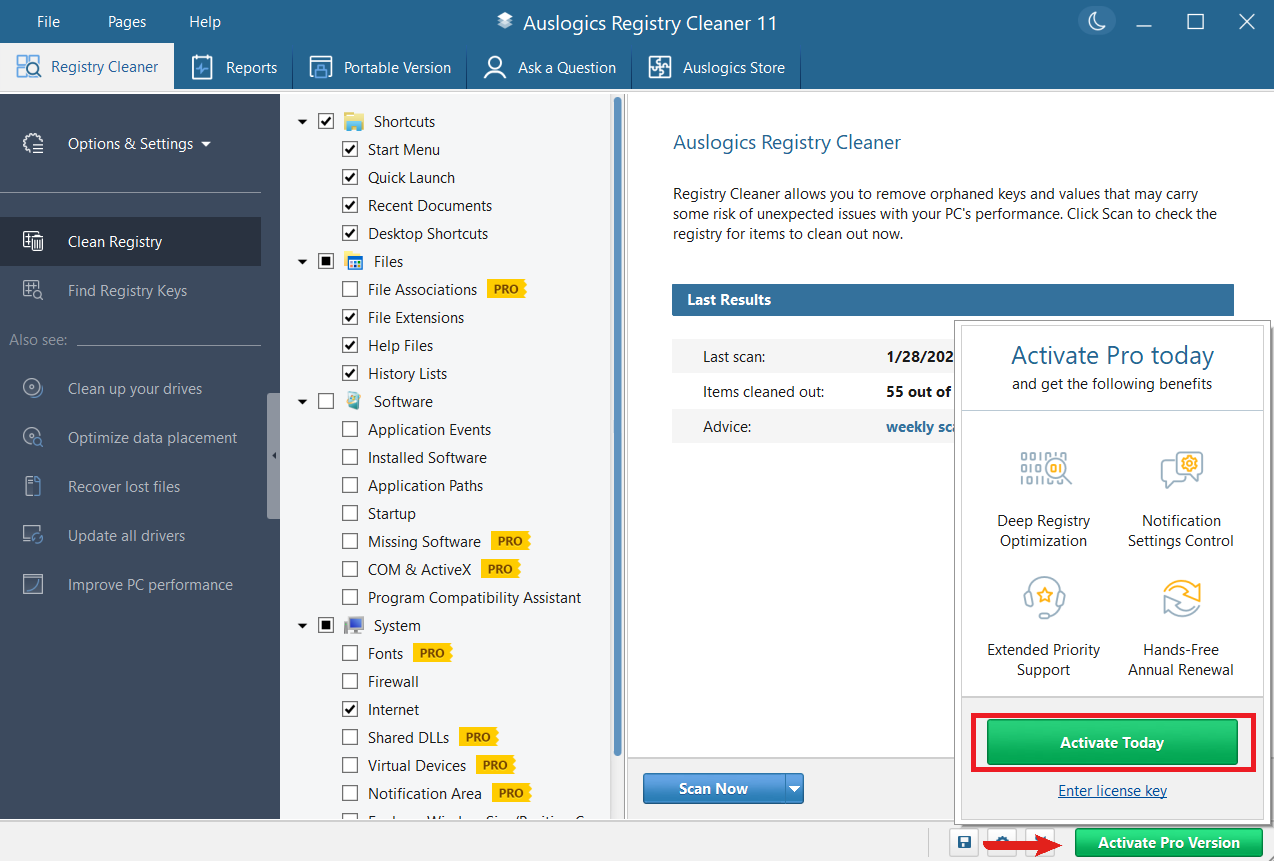Screen dimensions: 1274x861
Task: Open Scan Now dropdown arrow
Action: click(x=794, y=789)
